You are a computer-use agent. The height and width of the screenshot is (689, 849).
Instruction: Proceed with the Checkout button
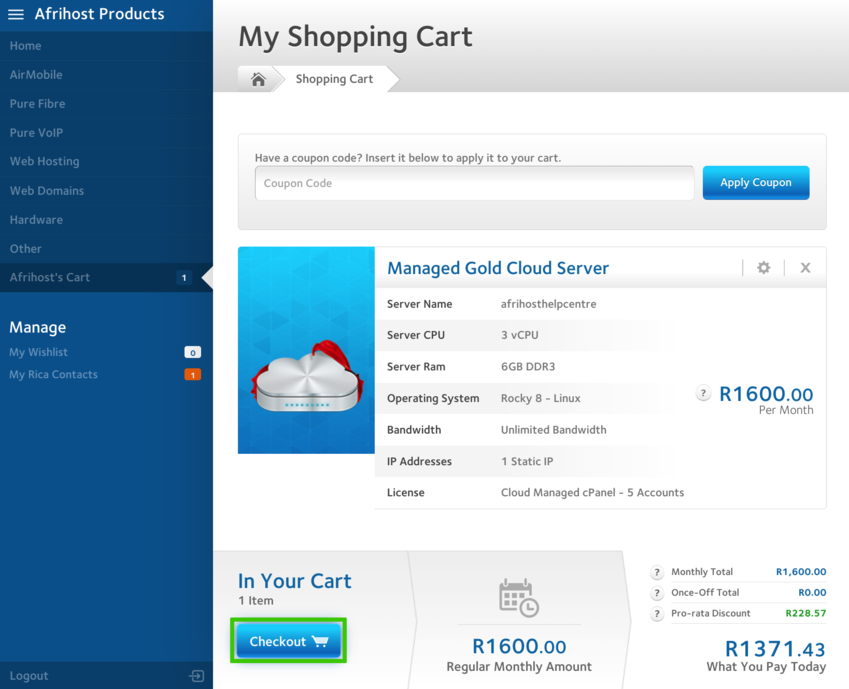289,641
